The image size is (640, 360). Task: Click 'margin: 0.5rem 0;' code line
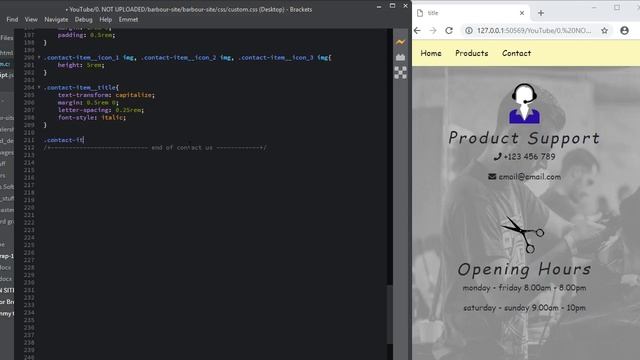(x=88, y=102)
